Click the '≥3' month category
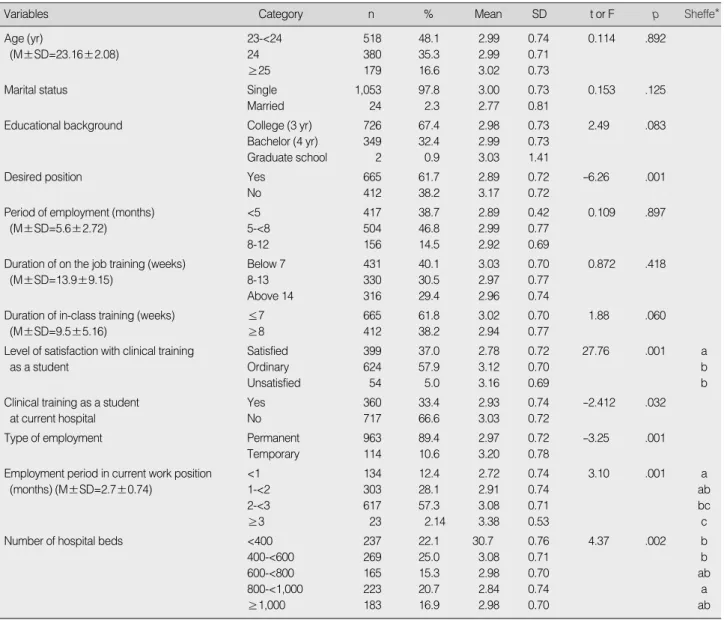Image resolution: width=724 pixels, height=620 pixels. click(256, 522)
